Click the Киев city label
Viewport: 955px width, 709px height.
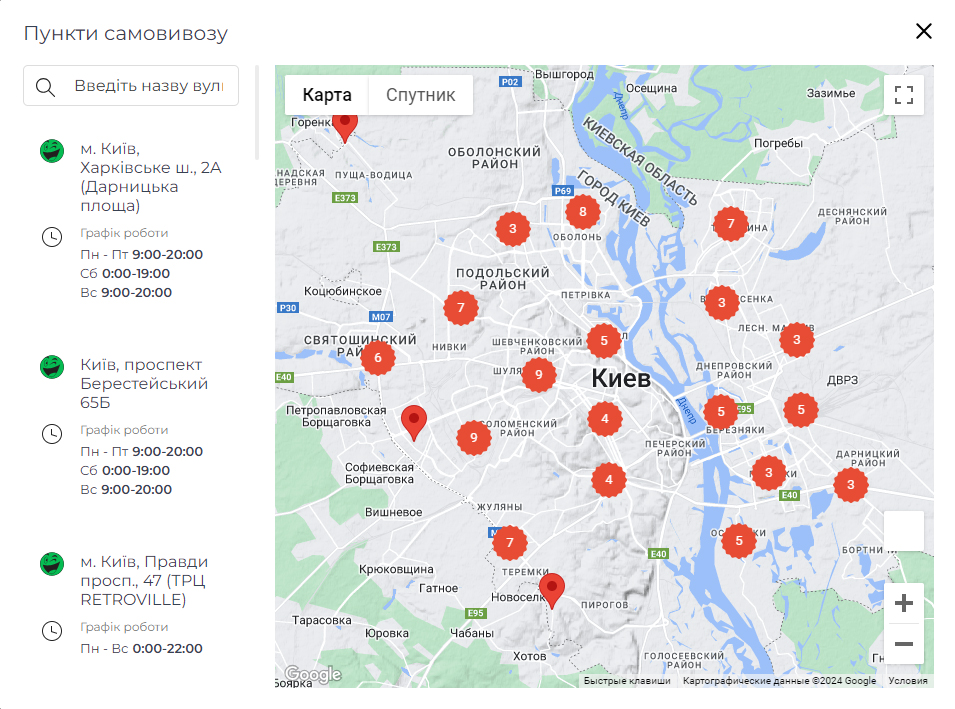(621, 378)
